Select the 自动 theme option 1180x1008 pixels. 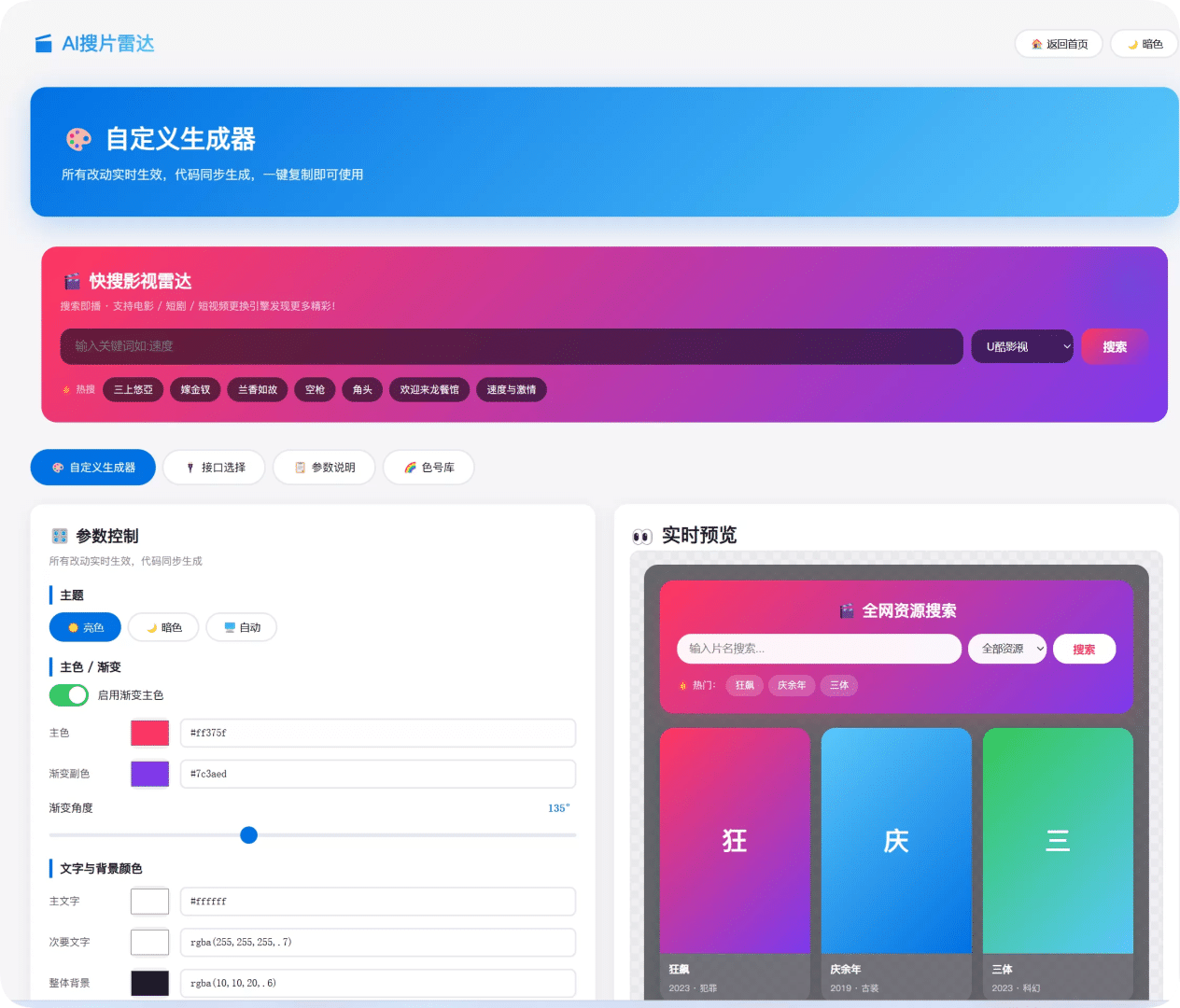[x=242, y=627]
